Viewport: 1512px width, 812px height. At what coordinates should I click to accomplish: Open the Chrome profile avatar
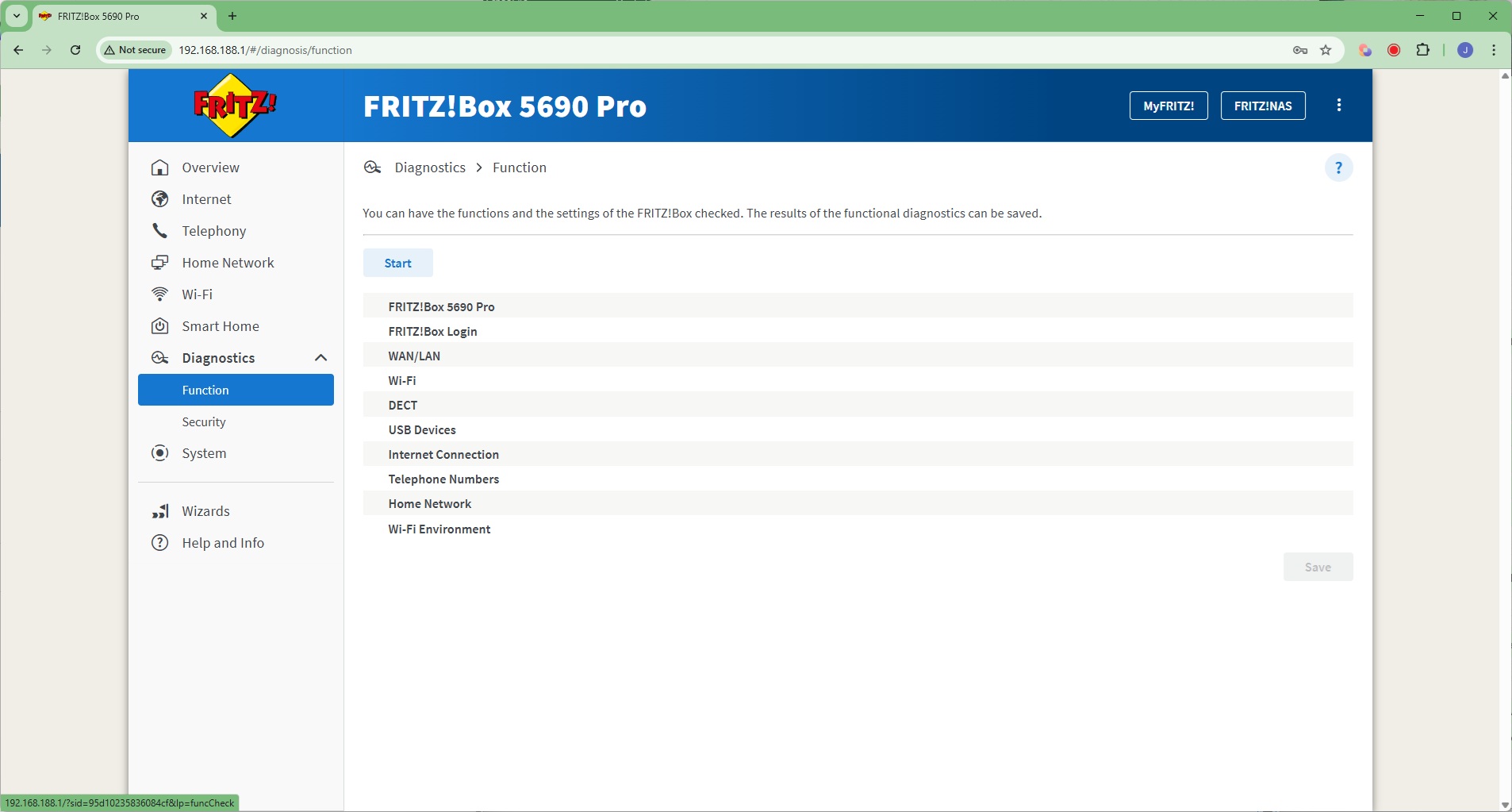(x=1465, y=50)
